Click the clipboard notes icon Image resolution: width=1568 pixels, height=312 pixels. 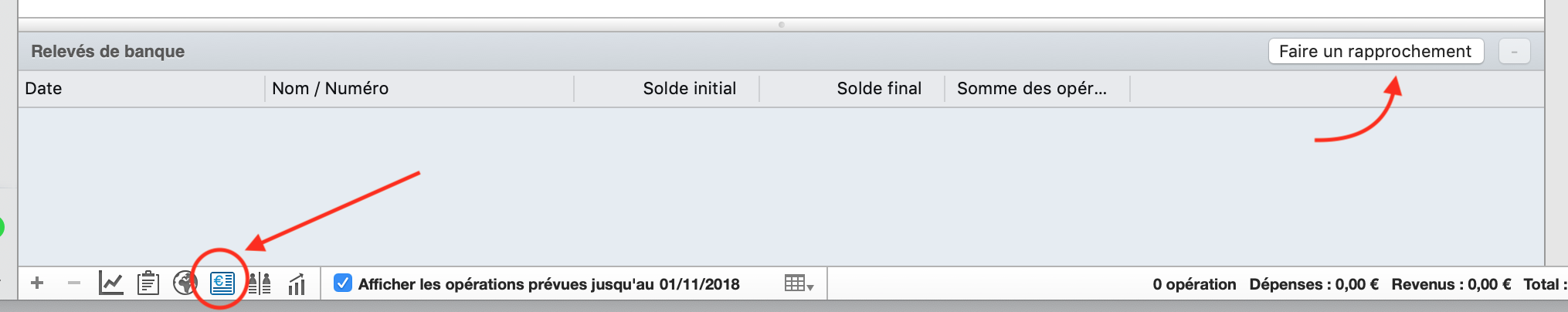(148, 283)
